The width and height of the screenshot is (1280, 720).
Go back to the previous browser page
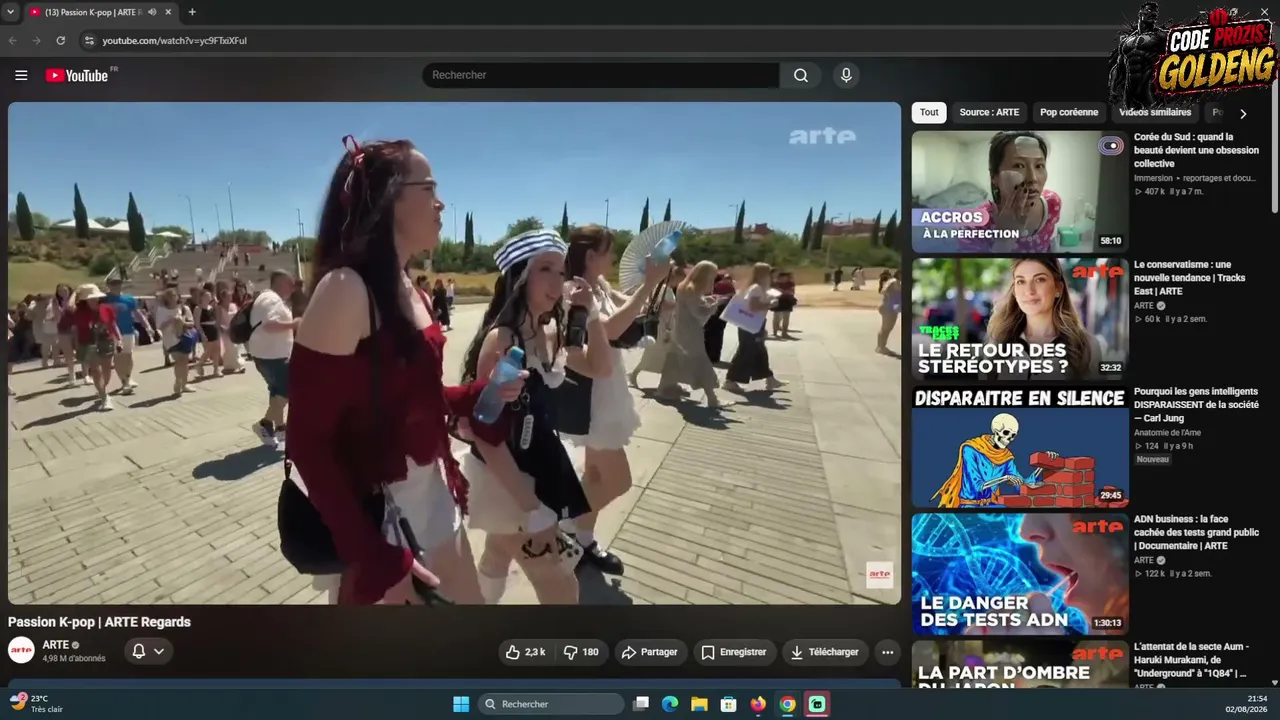point(13,40)
